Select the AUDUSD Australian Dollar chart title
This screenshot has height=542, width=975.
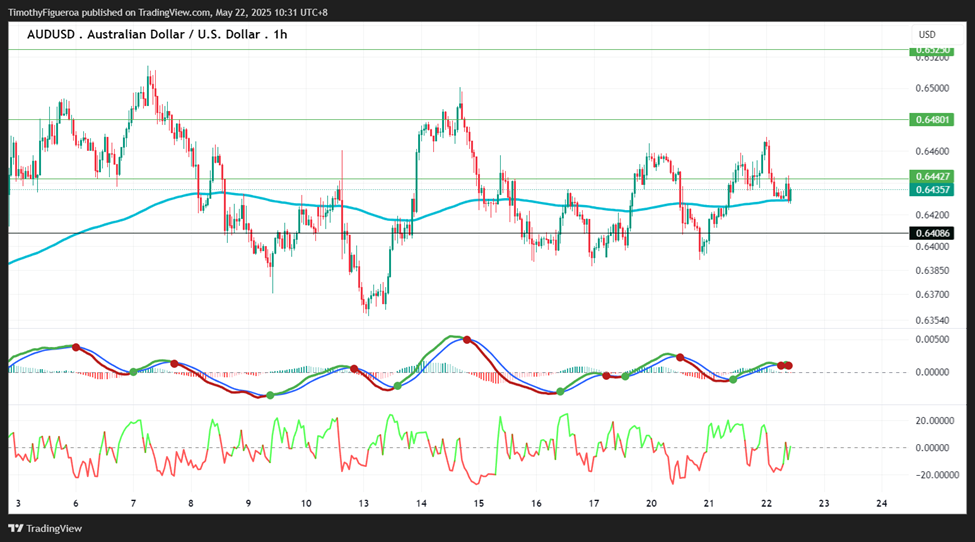[x=157, y=34]
